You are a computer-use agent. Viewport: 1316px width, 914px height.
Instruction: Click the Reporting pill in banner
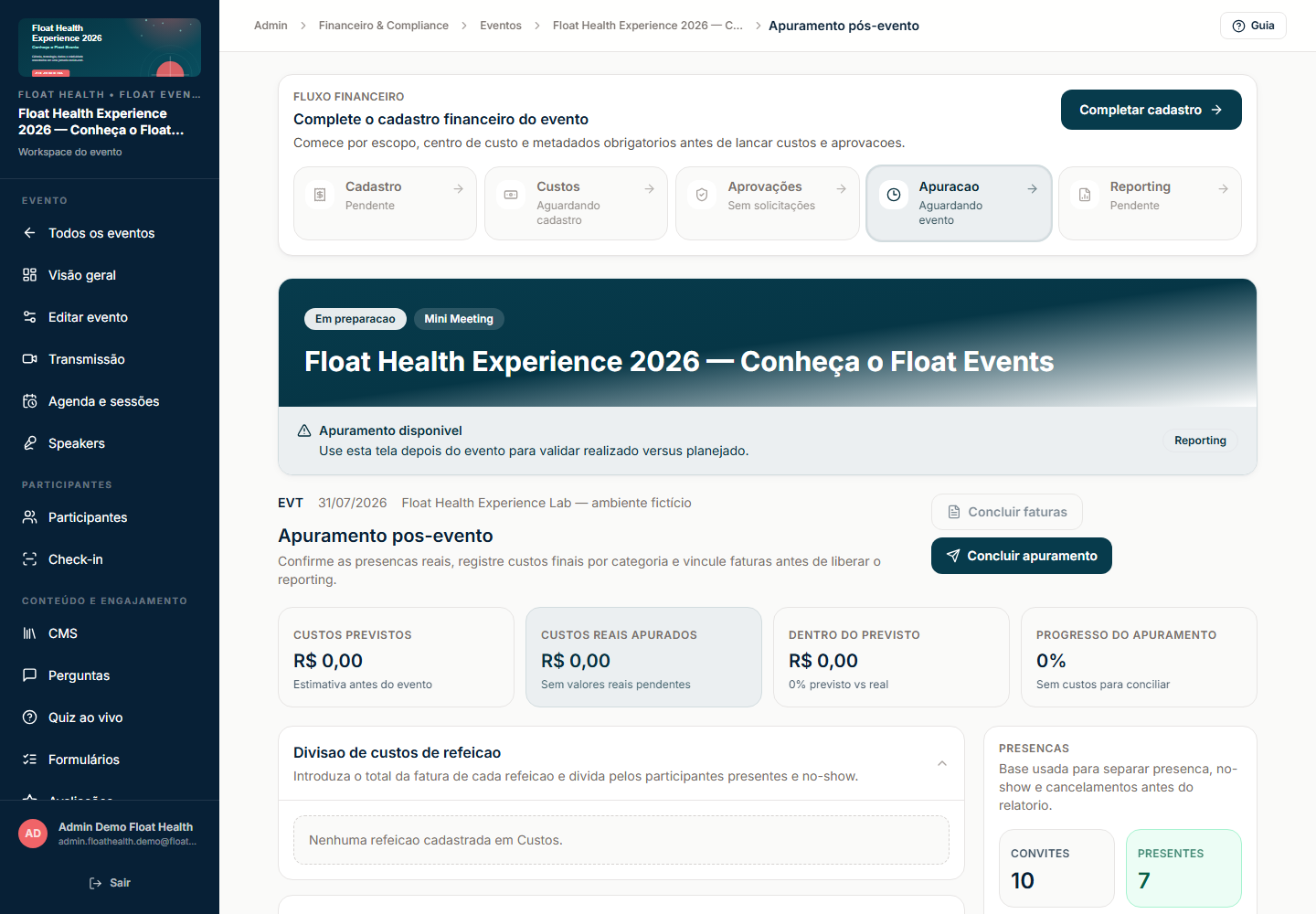[x=1200, y=441]
